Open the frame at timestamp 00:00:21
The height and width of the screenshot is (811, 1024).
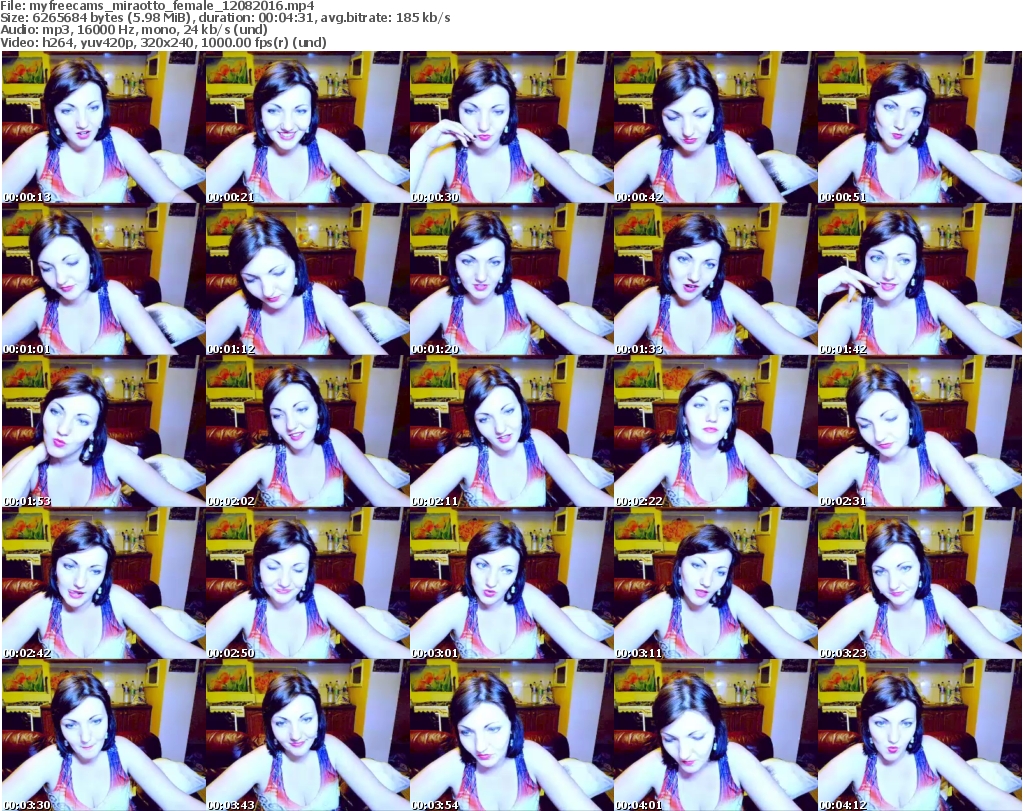308,127
